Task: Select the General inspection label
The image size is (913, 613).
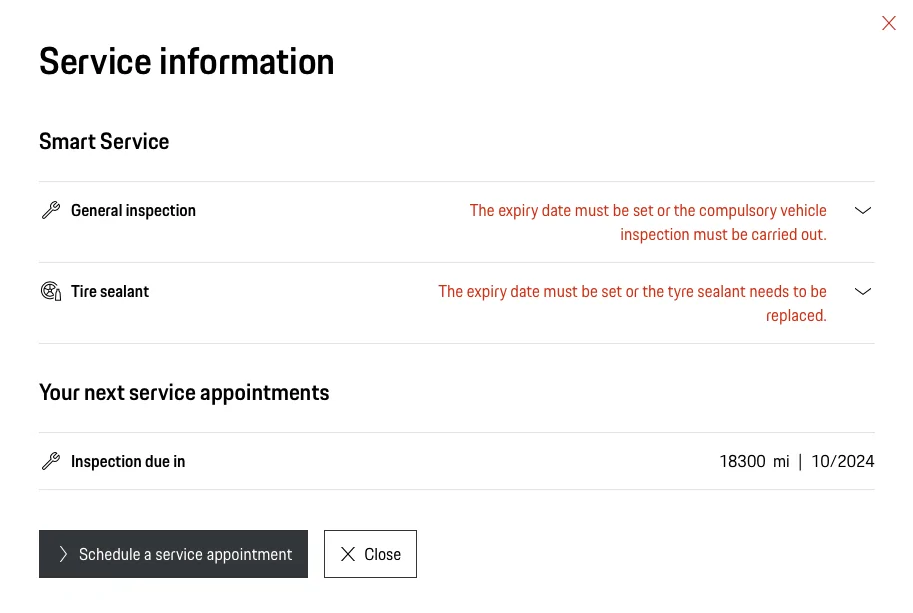Action: click(133, 211)
